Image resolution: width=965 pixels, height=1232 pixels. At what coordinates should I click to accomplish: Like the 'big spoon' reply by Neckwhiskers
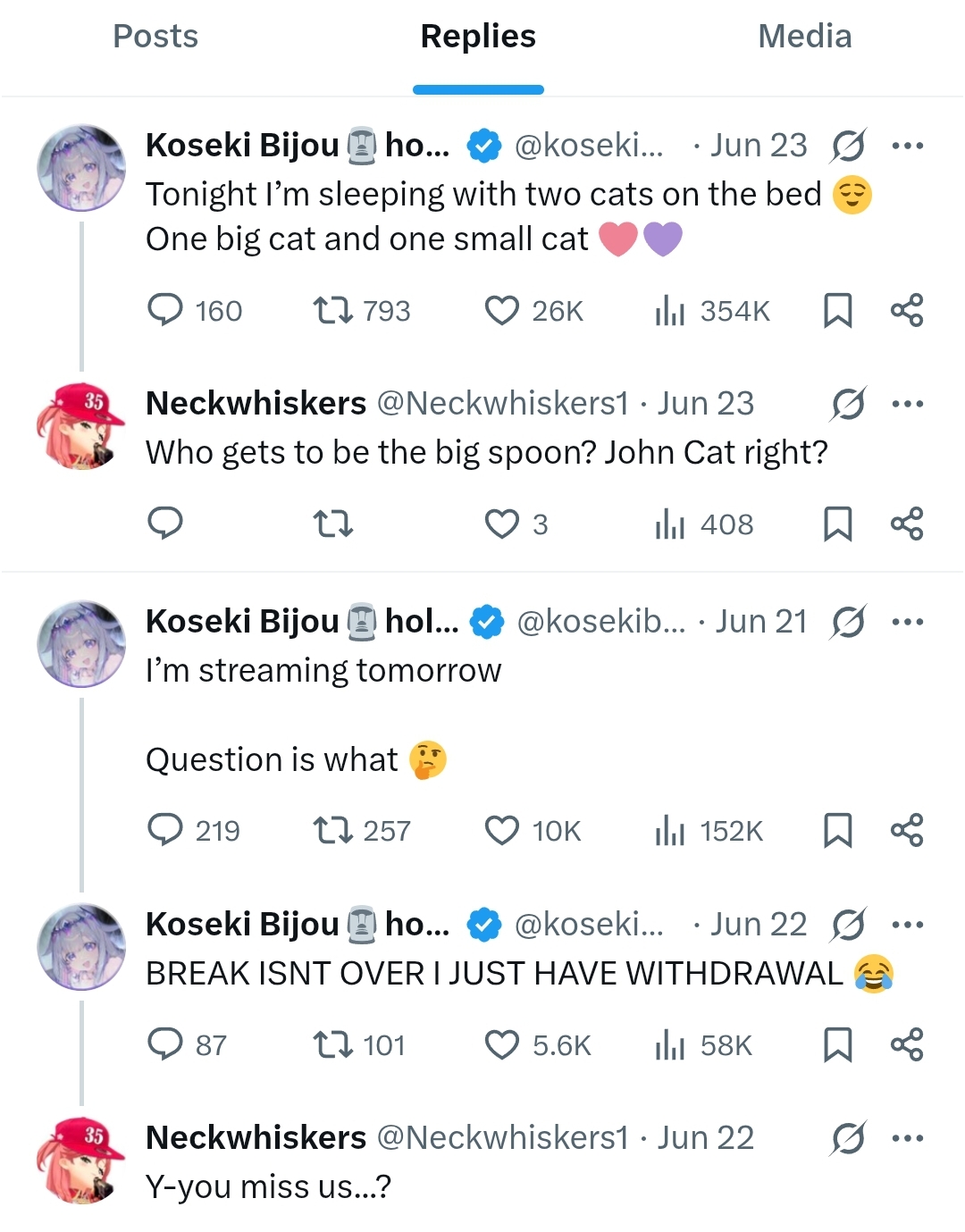point(502,524)
